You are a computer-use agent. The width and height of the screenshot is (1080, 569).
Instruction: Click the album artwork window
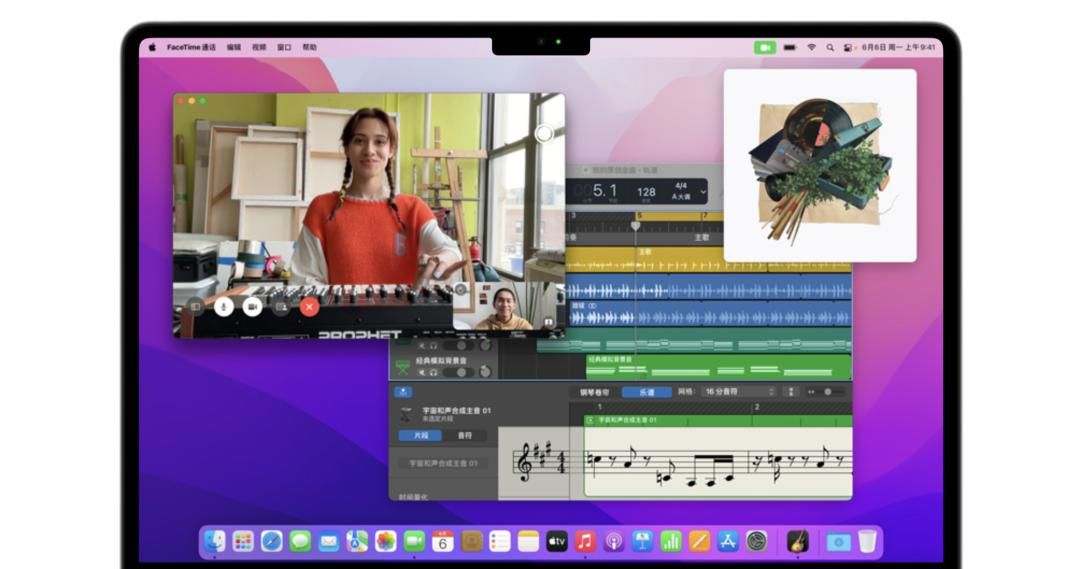pyautogui.click(x=820, y=165)
